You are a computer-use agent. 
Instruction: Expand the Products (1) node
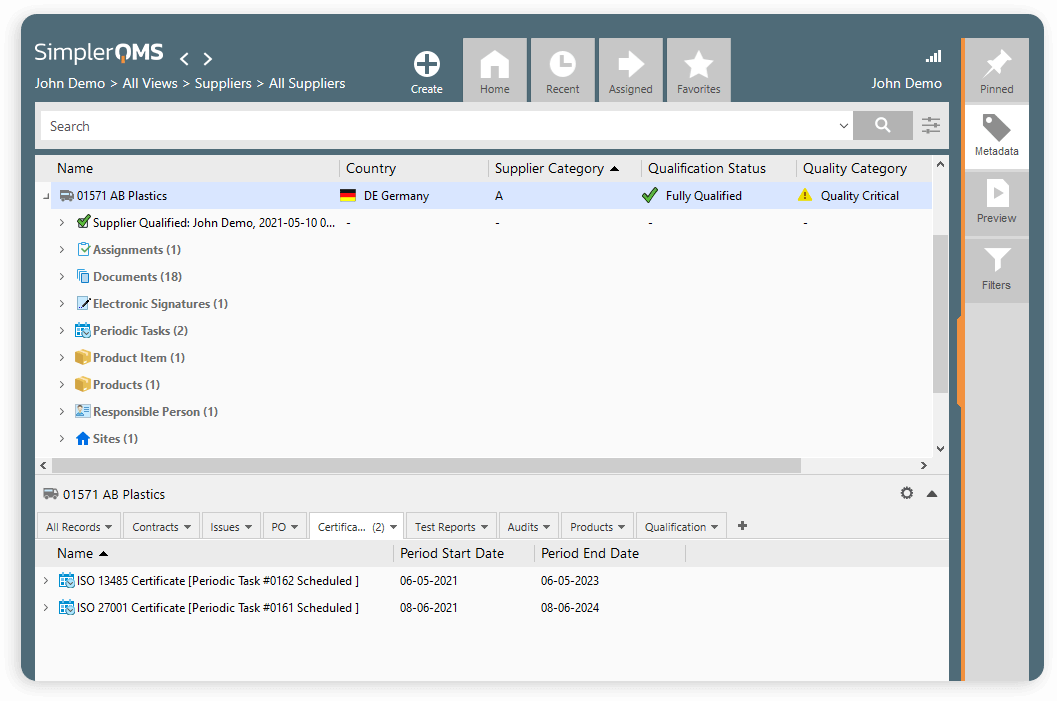[x=61, y=384]
